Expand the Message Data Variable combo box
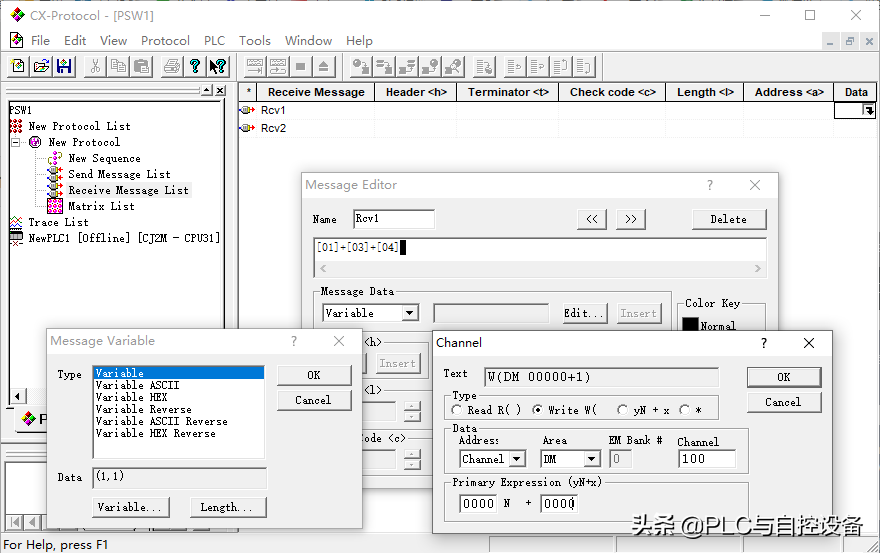 (x=409, y=313)
